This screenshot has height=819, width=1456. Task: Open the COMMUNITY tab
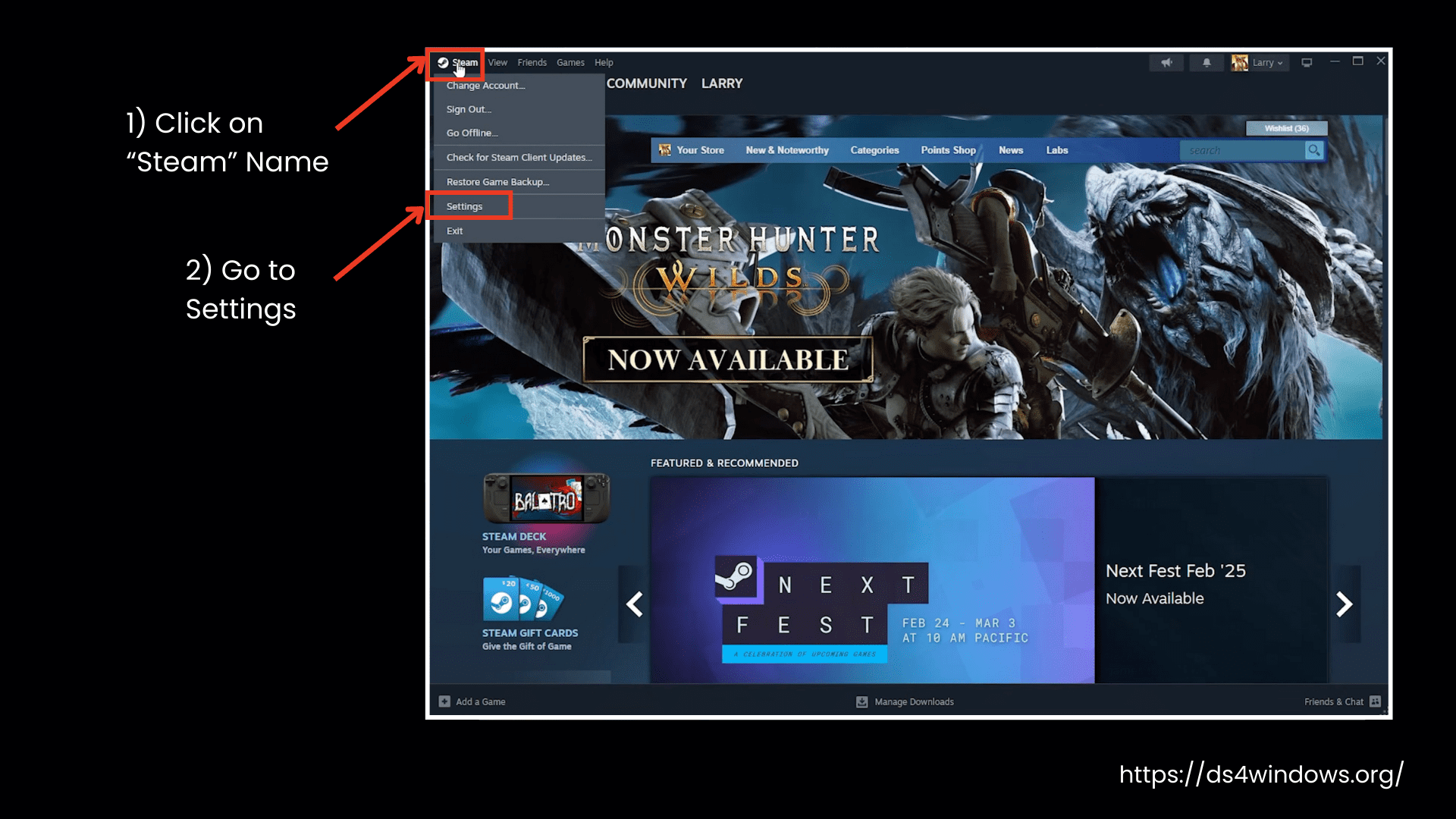coord(646,83)
